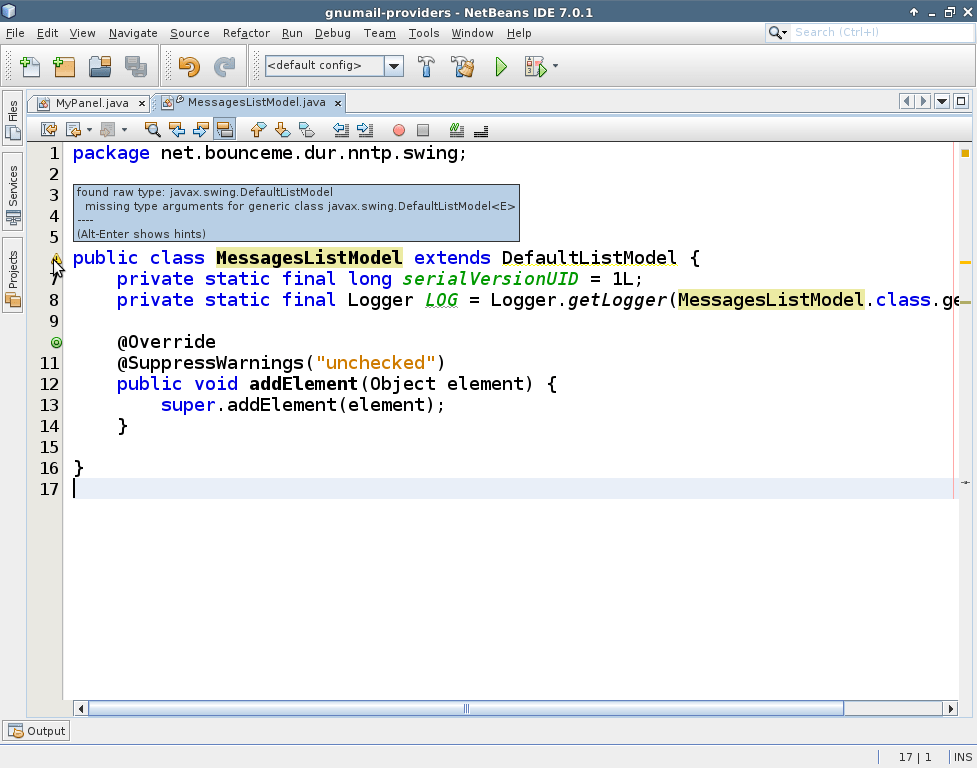The height and width of the screenshot is (768, 977).
Task: Click the warning hint icon at line 6
Action: coord(56,258)
